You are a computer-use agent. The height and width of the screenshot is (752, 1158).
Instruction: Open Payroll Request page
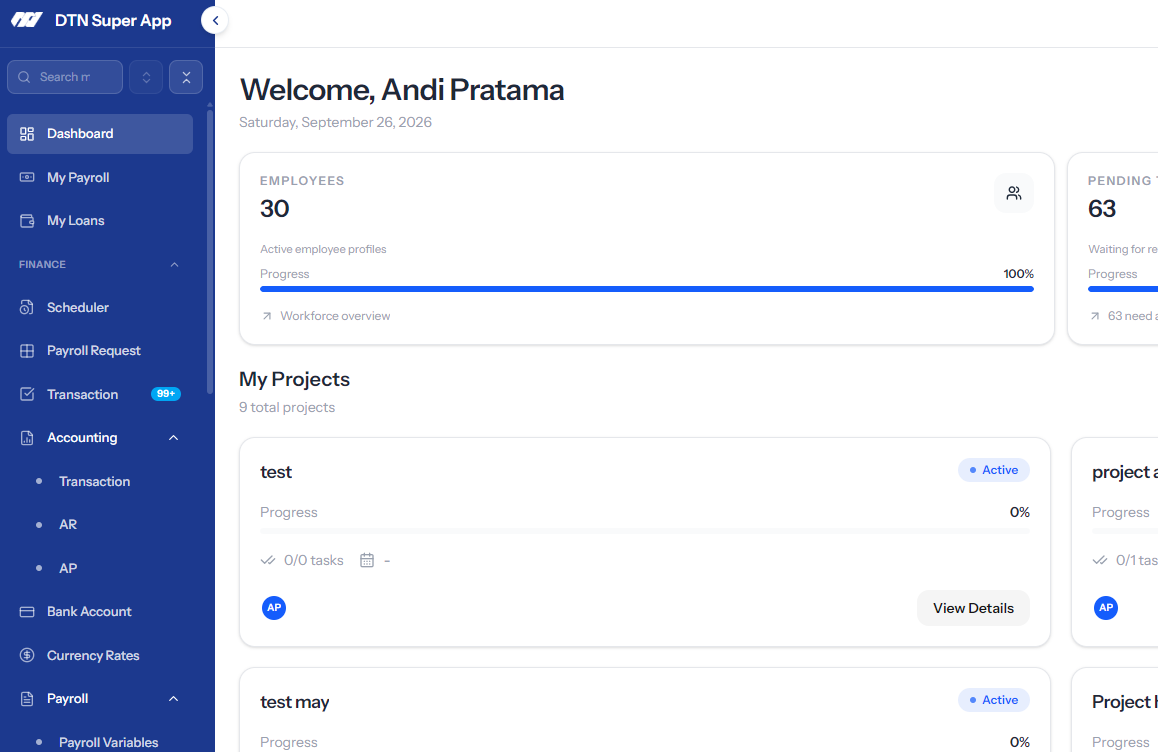pyautogui.click(x=100, y=351)
